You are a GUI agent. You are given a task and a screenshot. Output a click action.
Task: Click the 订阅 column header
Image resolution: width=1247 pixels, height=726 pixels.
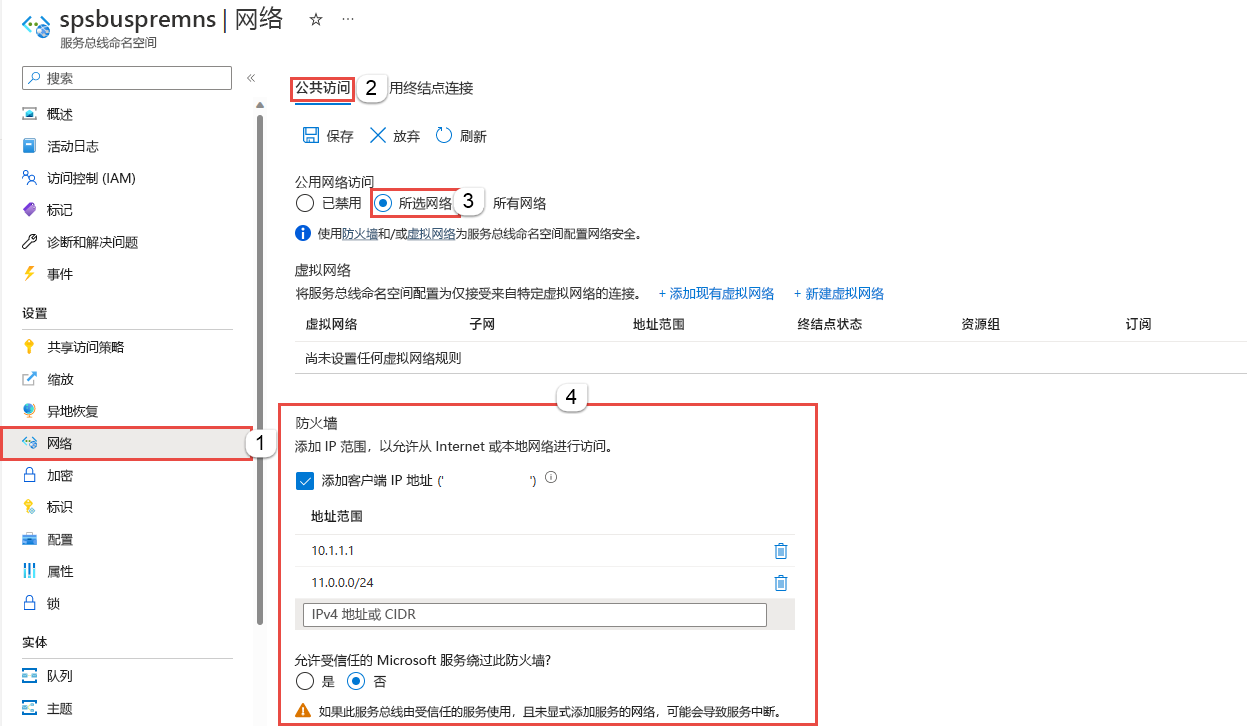point(1138,325)
